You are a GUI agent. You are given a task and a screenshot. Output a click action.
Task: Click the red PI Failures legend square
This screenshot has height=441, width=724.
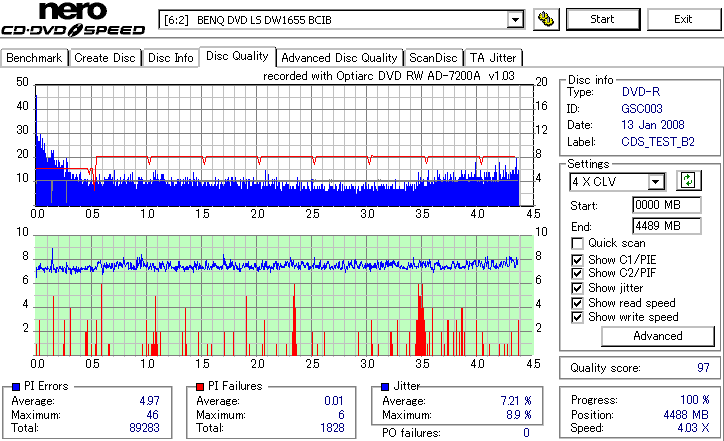tap(199, 387)
